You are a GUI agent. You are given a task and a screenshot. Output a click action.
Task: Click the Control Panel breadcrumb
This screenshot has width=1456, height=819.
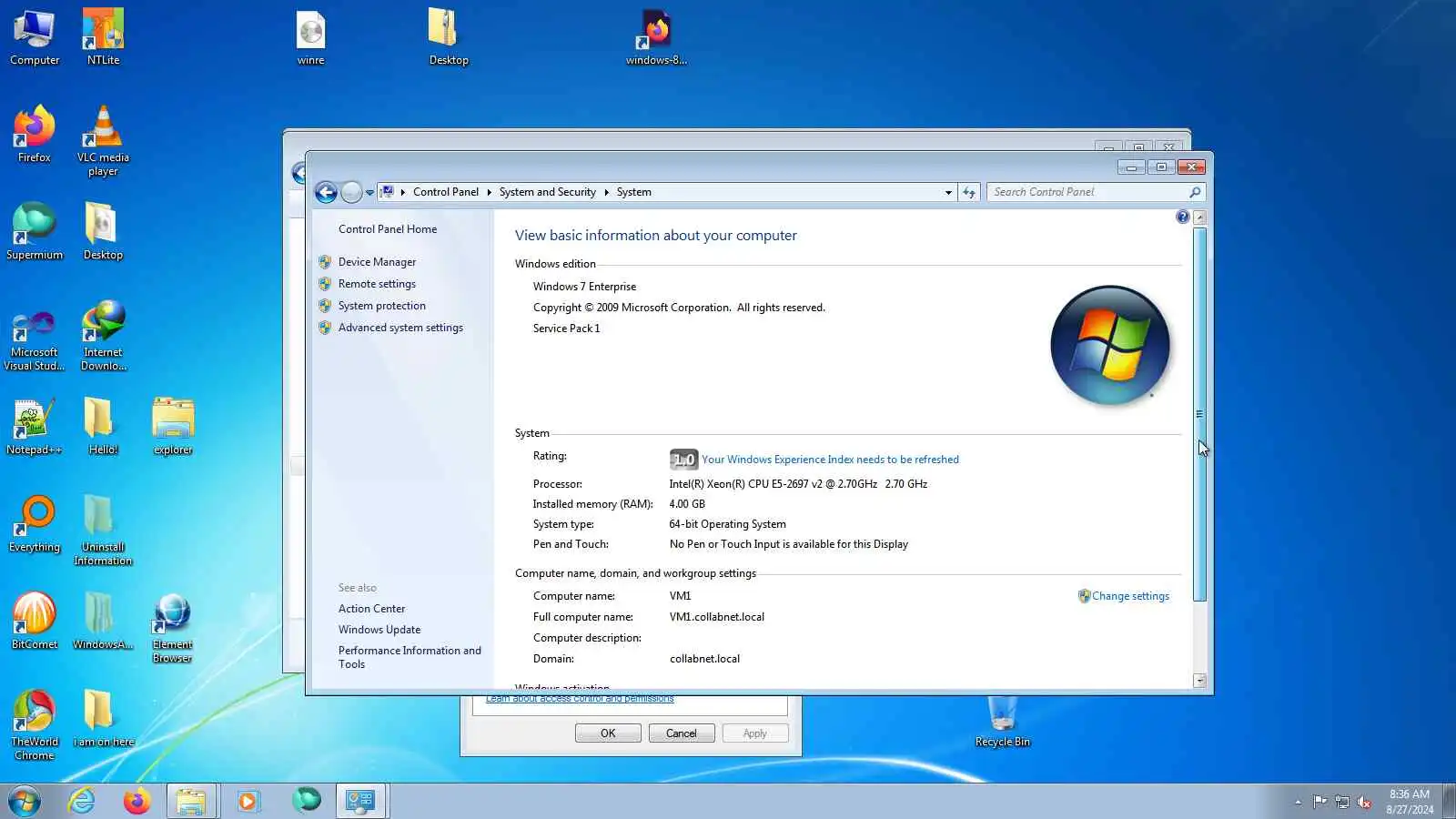(x=445, y=192)
